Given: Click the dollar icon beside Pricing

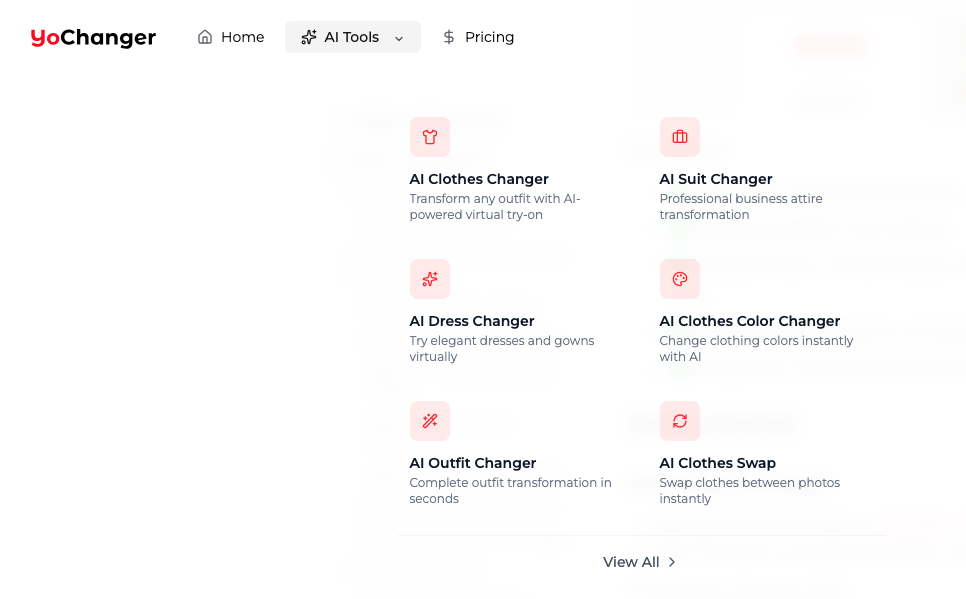Looking at the screenshot, I should coord(449,37).
